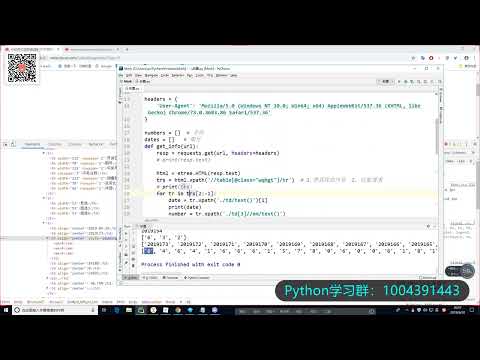This screenshot has width=480, height=360.
Task: Click Search Everywhere magnifier in PyCharm
Action: (x=440, y=81)
